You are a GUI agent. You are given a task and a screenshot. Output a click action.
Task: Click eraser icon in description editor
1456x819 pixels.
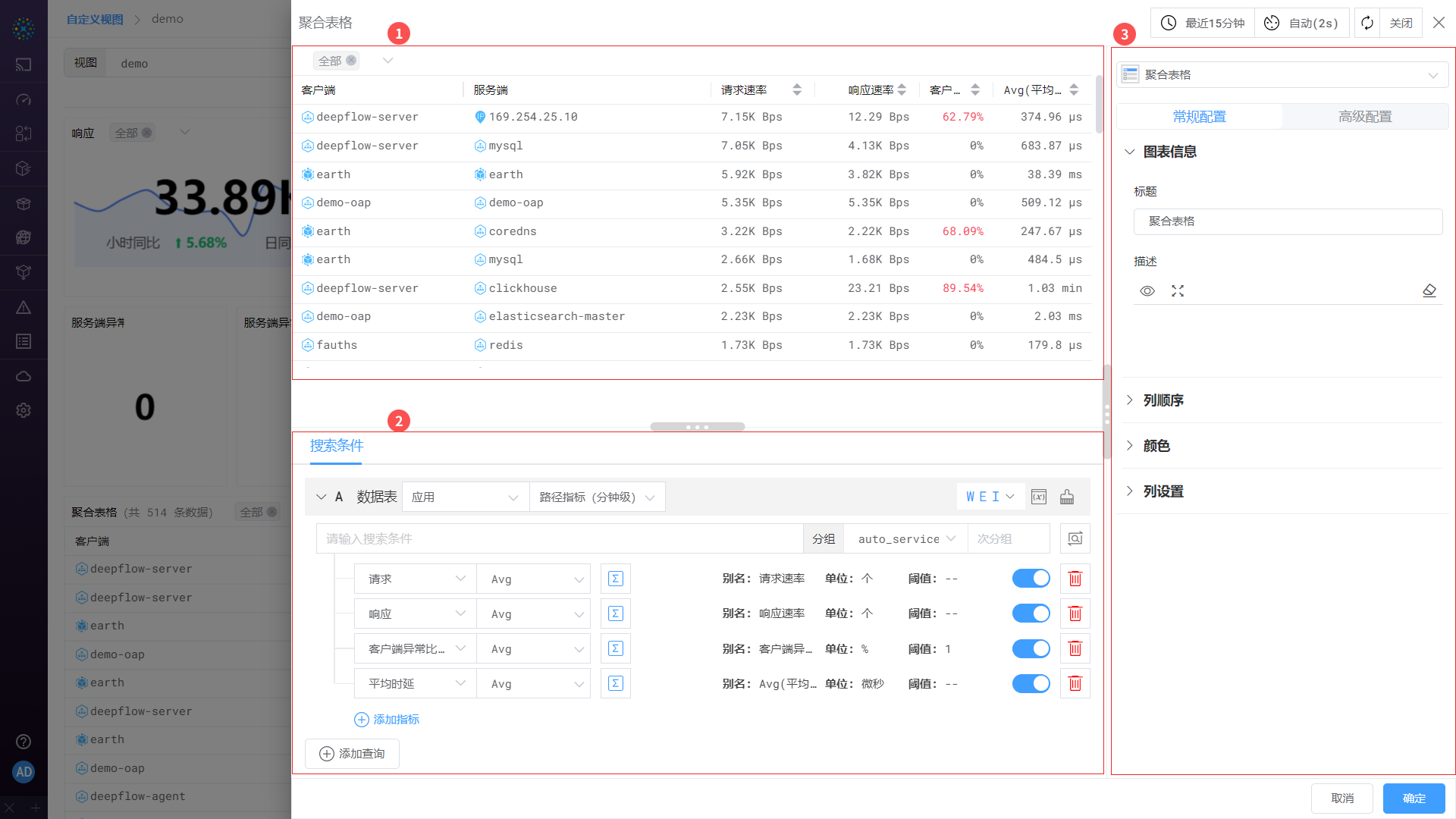pos(1429,291)
